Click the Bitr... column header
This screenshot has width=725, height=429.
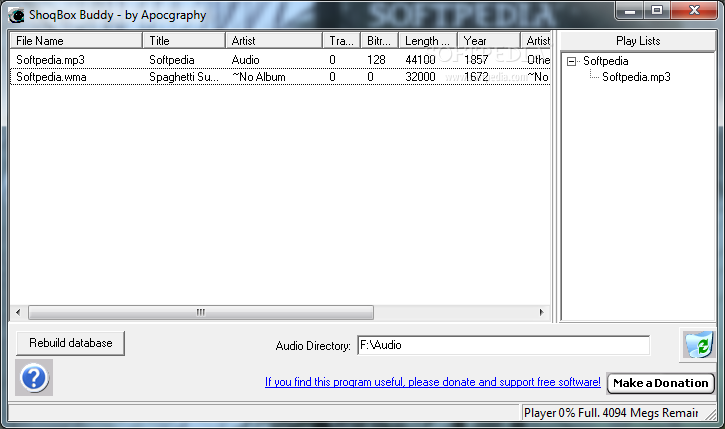click(x=380, y=41)
